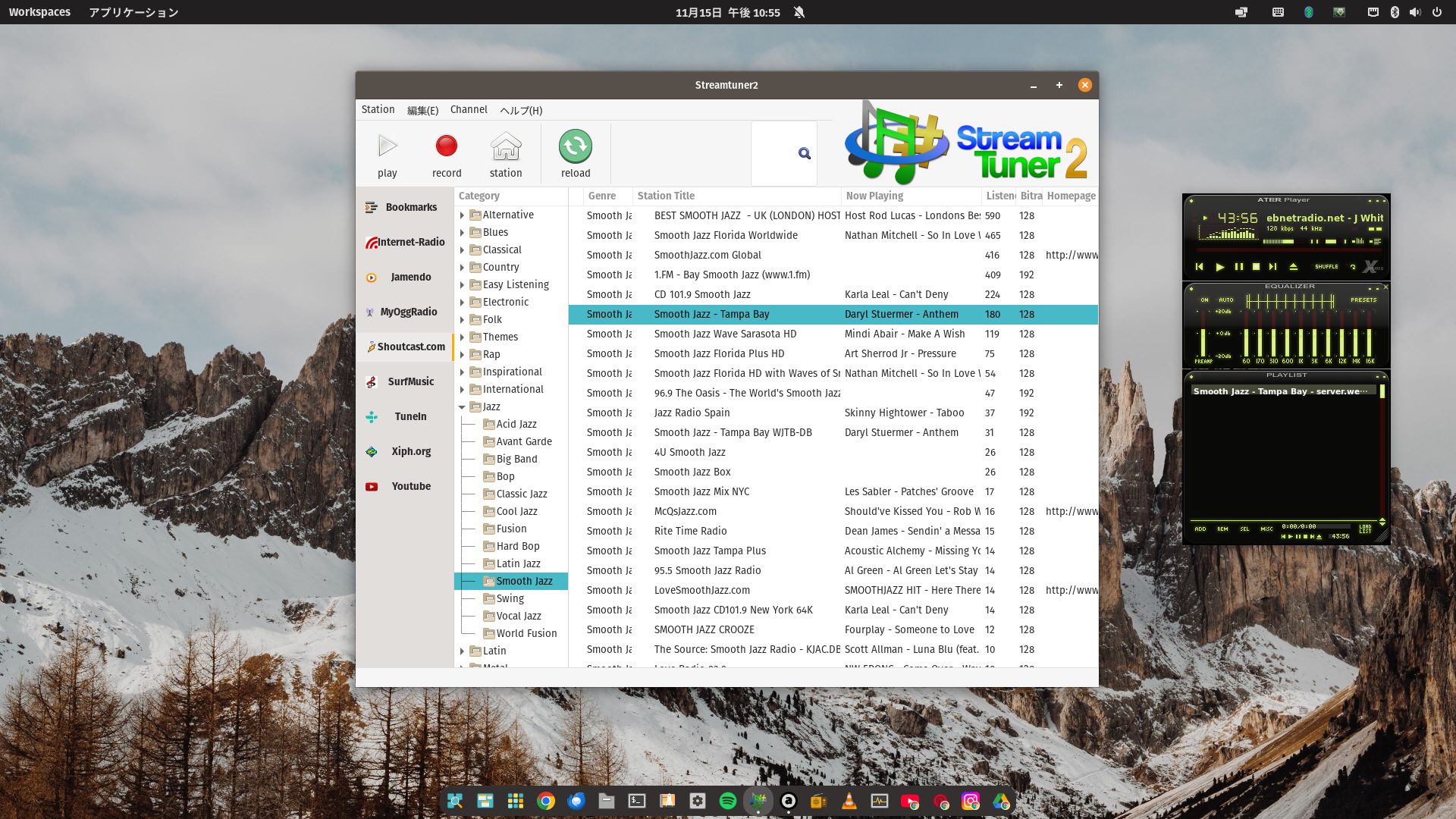Expand the Electronic category

[x=462, y=303]
